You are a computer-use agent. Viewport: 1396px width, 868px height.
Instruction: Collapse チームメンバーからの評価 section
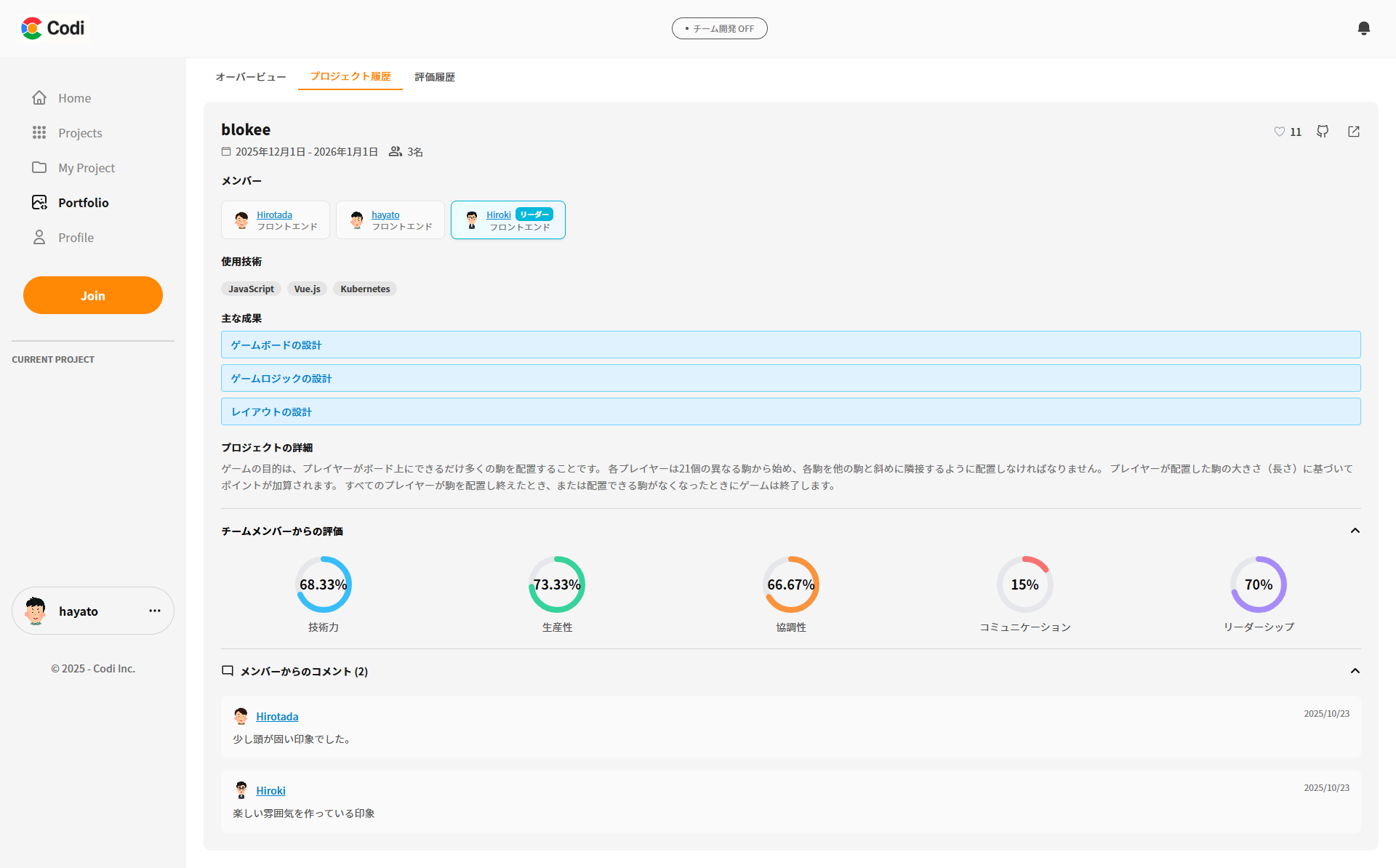click(x=1355, y=531)
